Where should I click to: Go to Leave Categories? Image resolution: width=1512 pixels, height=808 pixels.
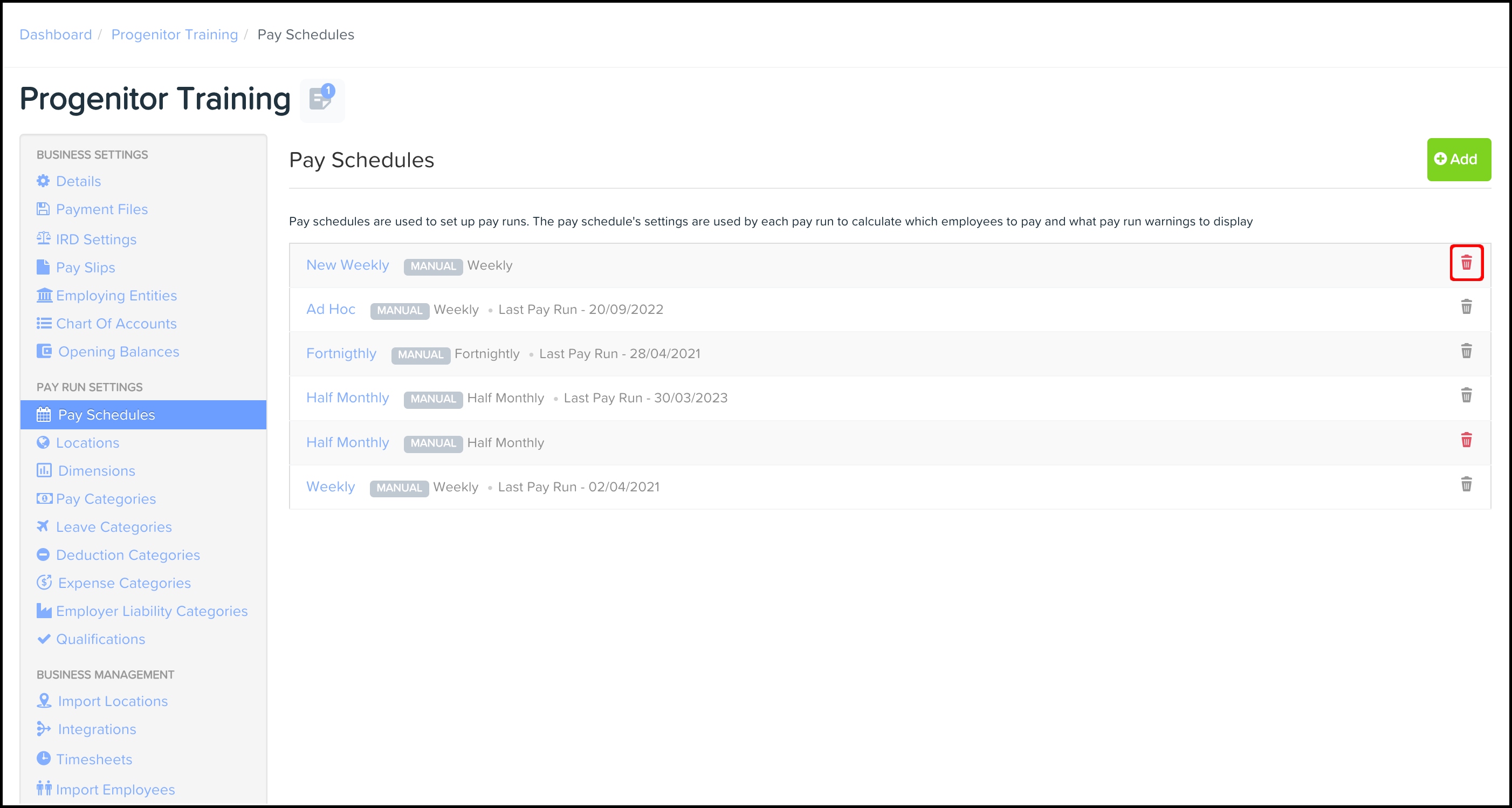(x=113, y=528)
